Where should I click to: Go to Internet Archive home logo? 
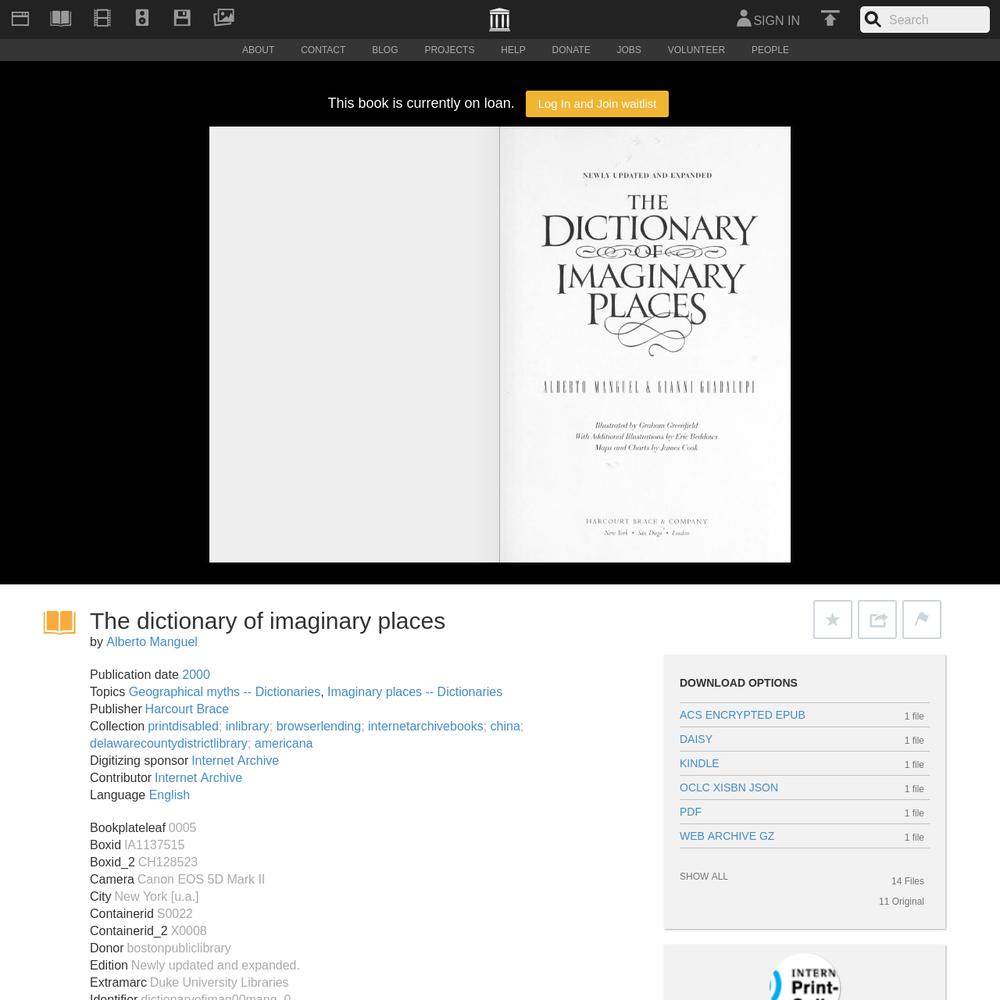499,20
